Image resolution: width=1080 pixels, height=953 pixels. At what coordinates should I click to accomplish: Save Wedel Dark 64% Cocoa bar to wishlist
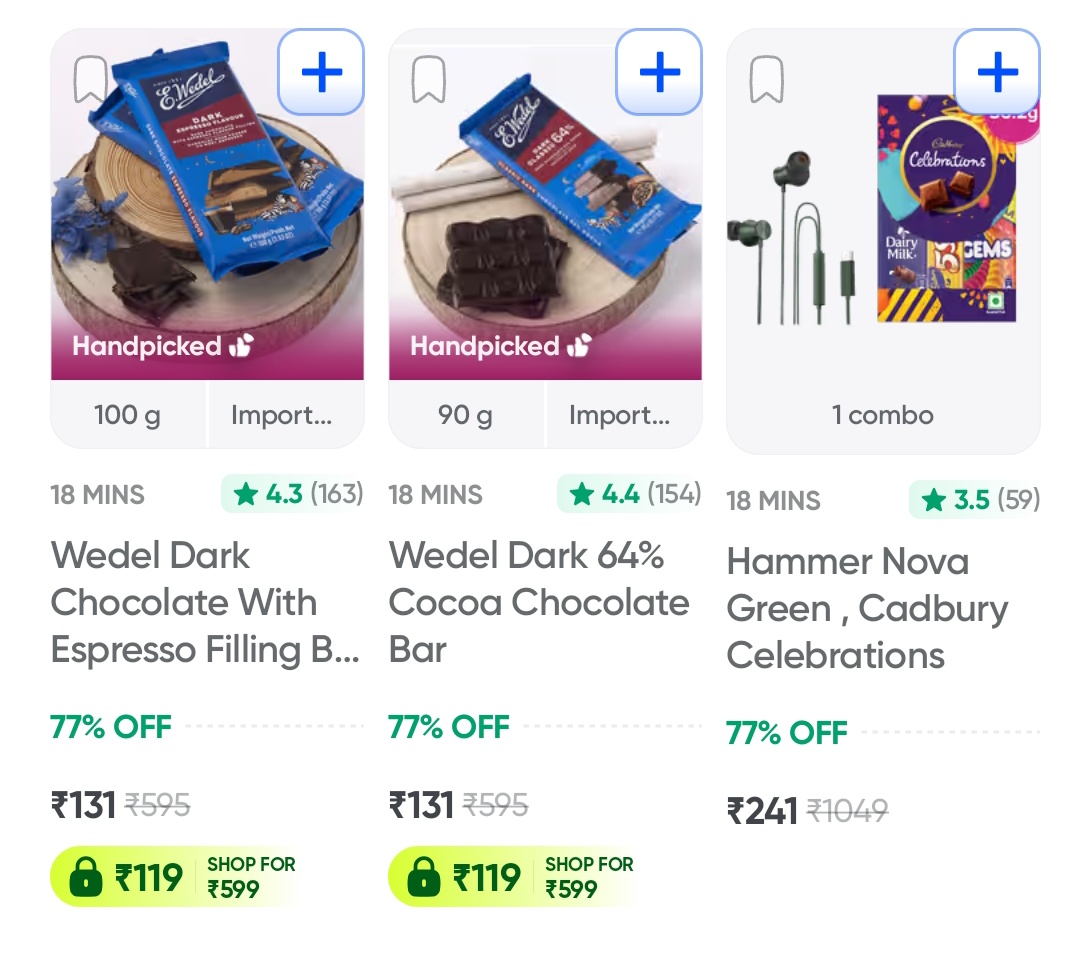429,80
